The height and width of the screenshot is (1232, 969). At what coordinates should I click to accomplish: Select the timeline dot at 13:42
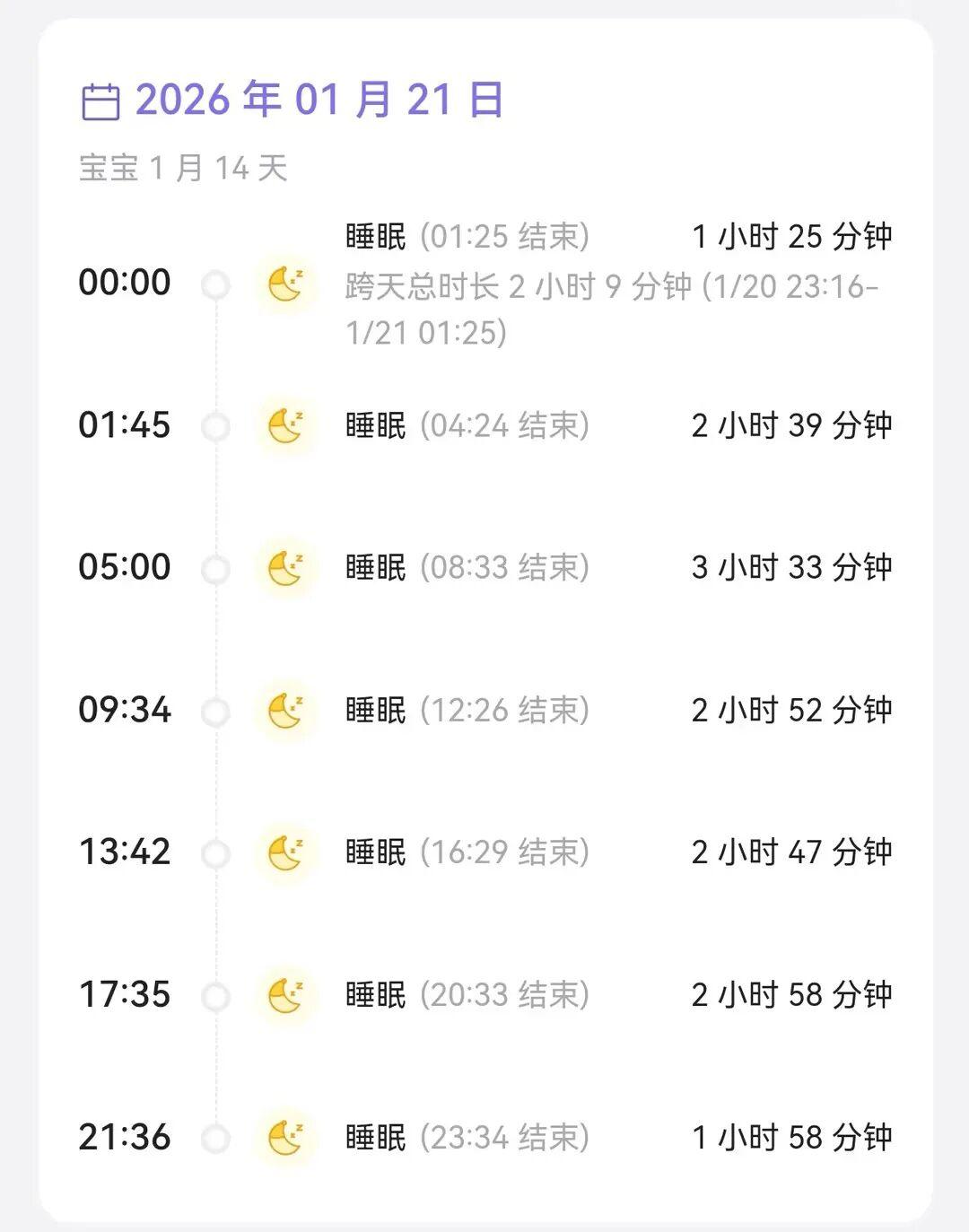pos(215,853)
